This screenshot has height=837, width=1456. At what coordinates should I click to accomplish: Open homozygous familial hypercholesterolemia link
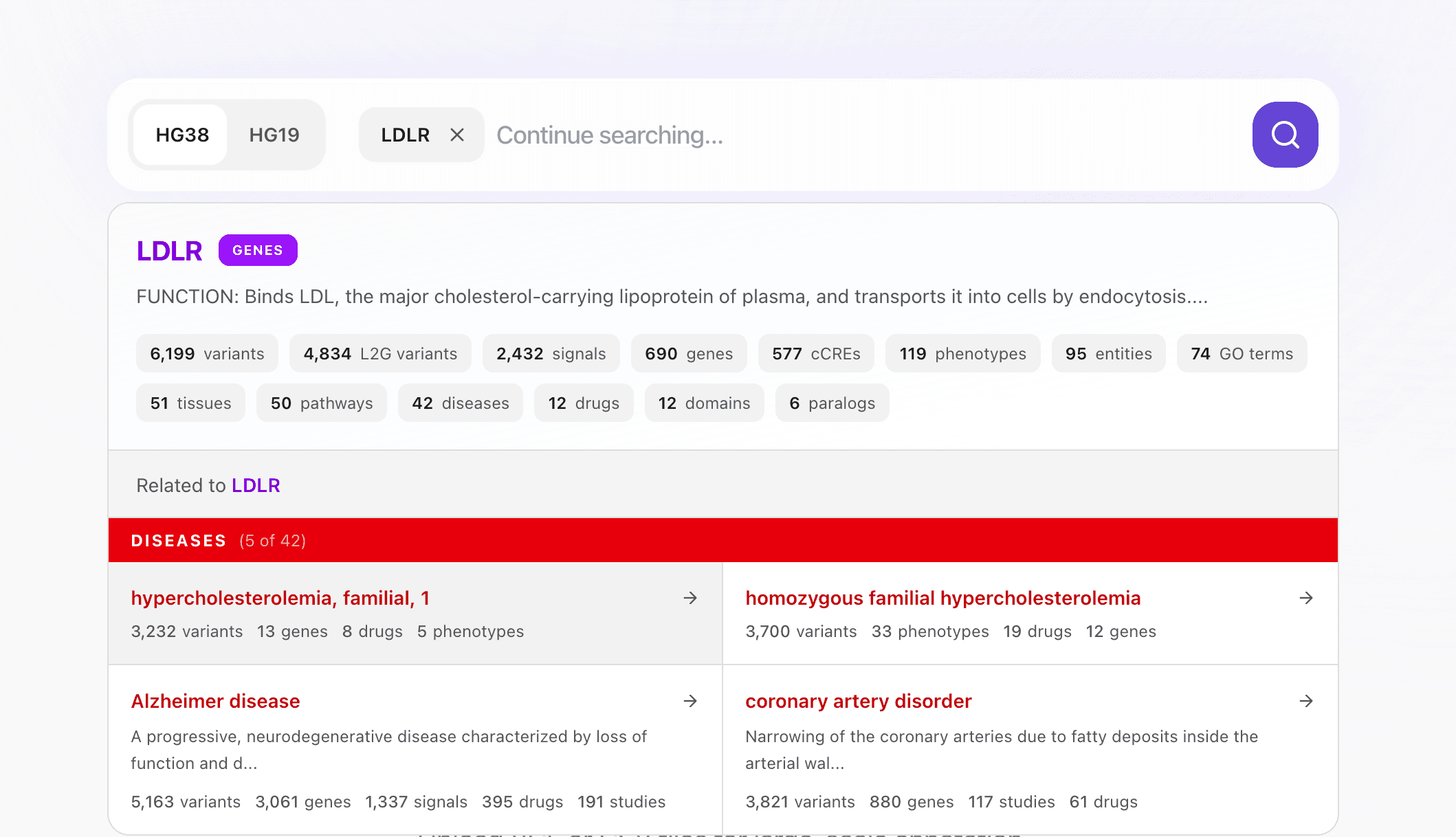942,598
